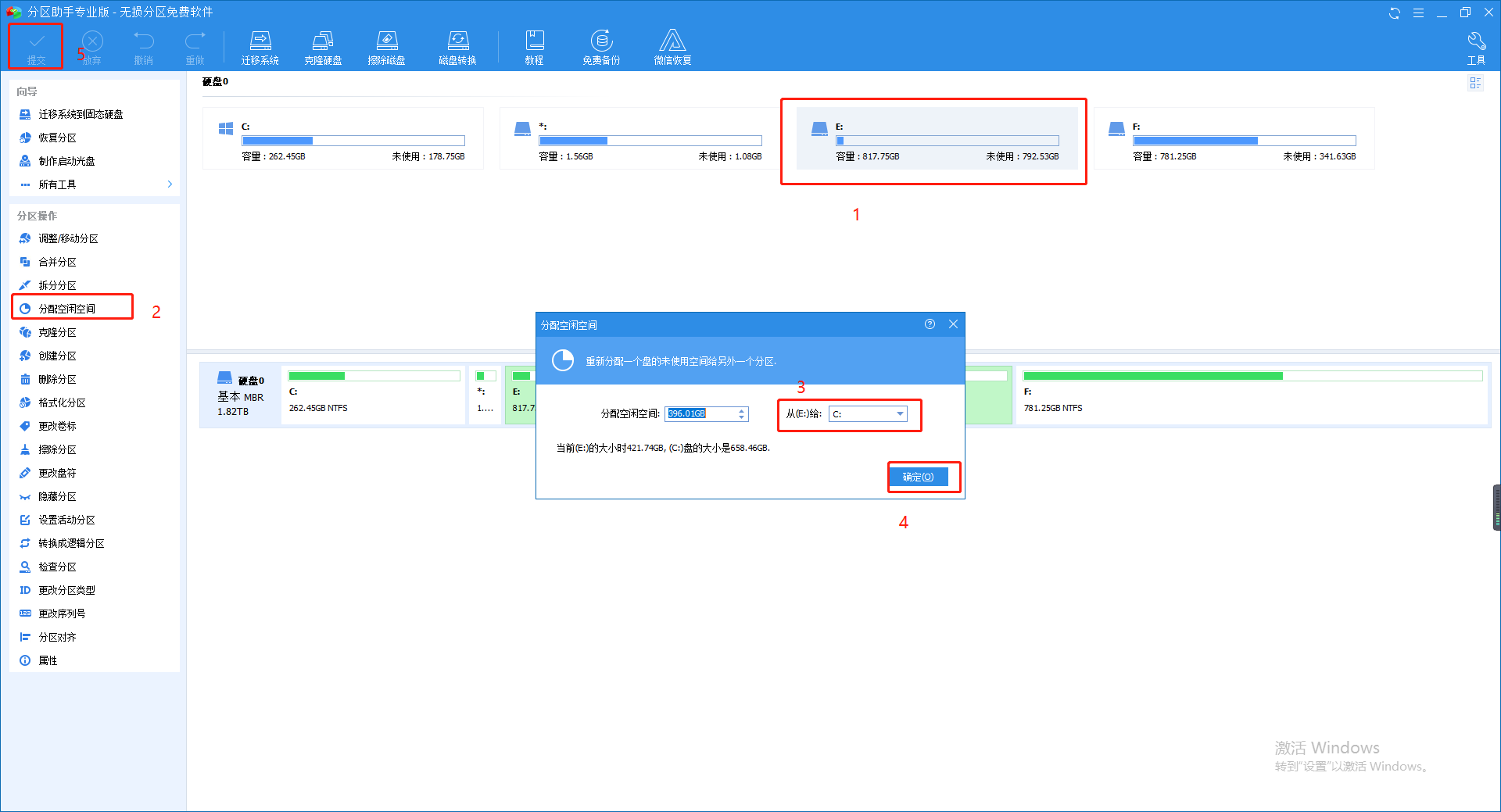The height and width of the screenshot is (812, 1501).
Task: Select 恢复分区 wizard item
Action: click(x=57, y=138)
